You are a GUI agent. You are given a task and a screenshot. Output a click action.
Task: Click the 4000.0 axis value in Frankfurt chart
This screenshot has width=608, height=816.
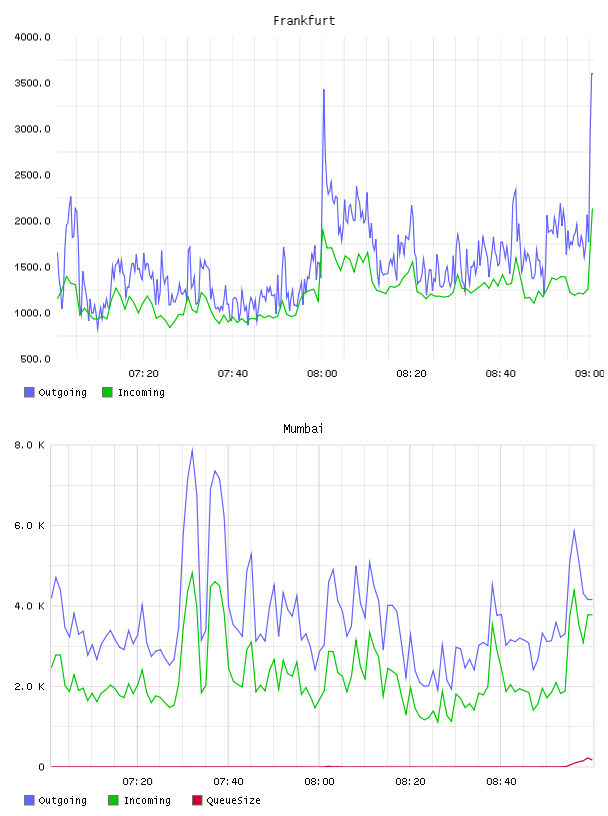click(32, 37)
